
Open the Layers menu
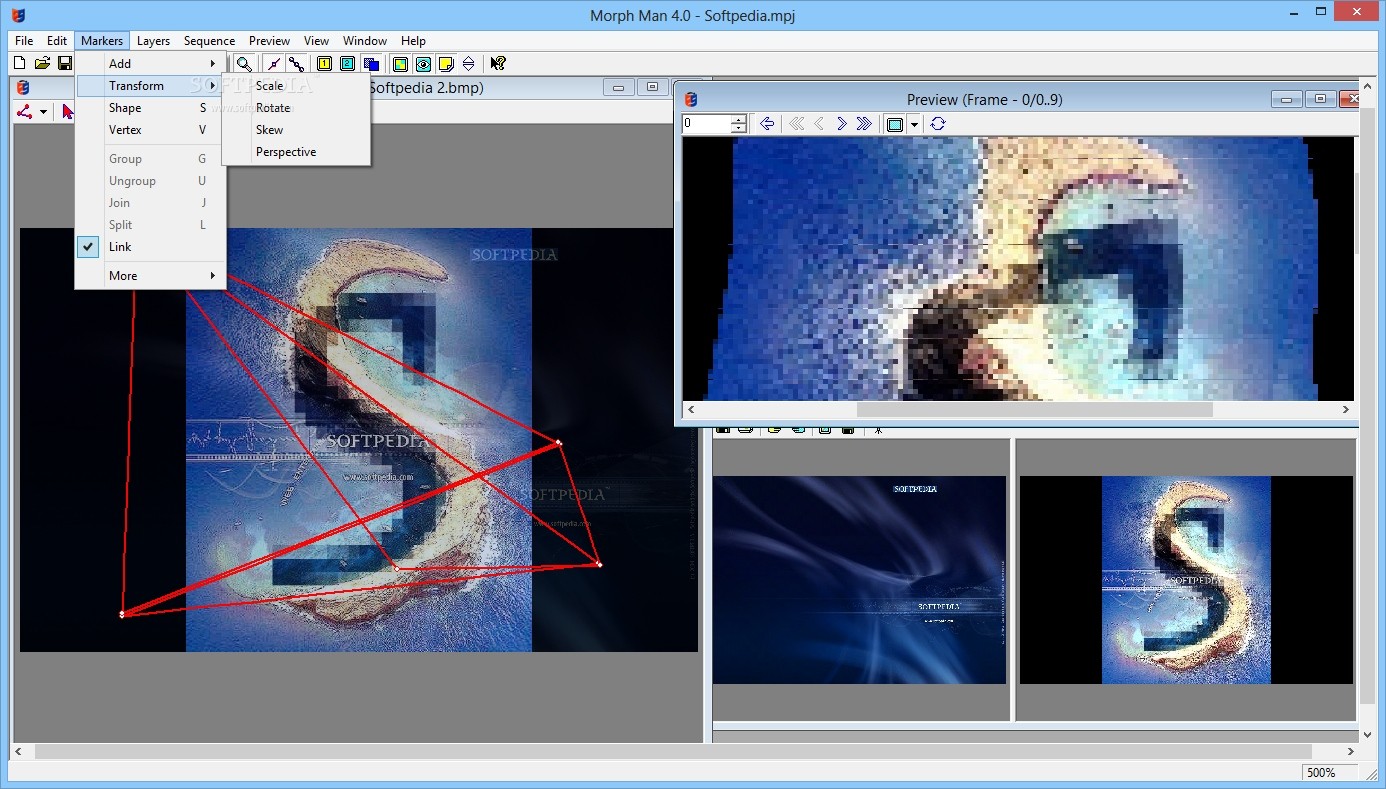pos(153,41)
